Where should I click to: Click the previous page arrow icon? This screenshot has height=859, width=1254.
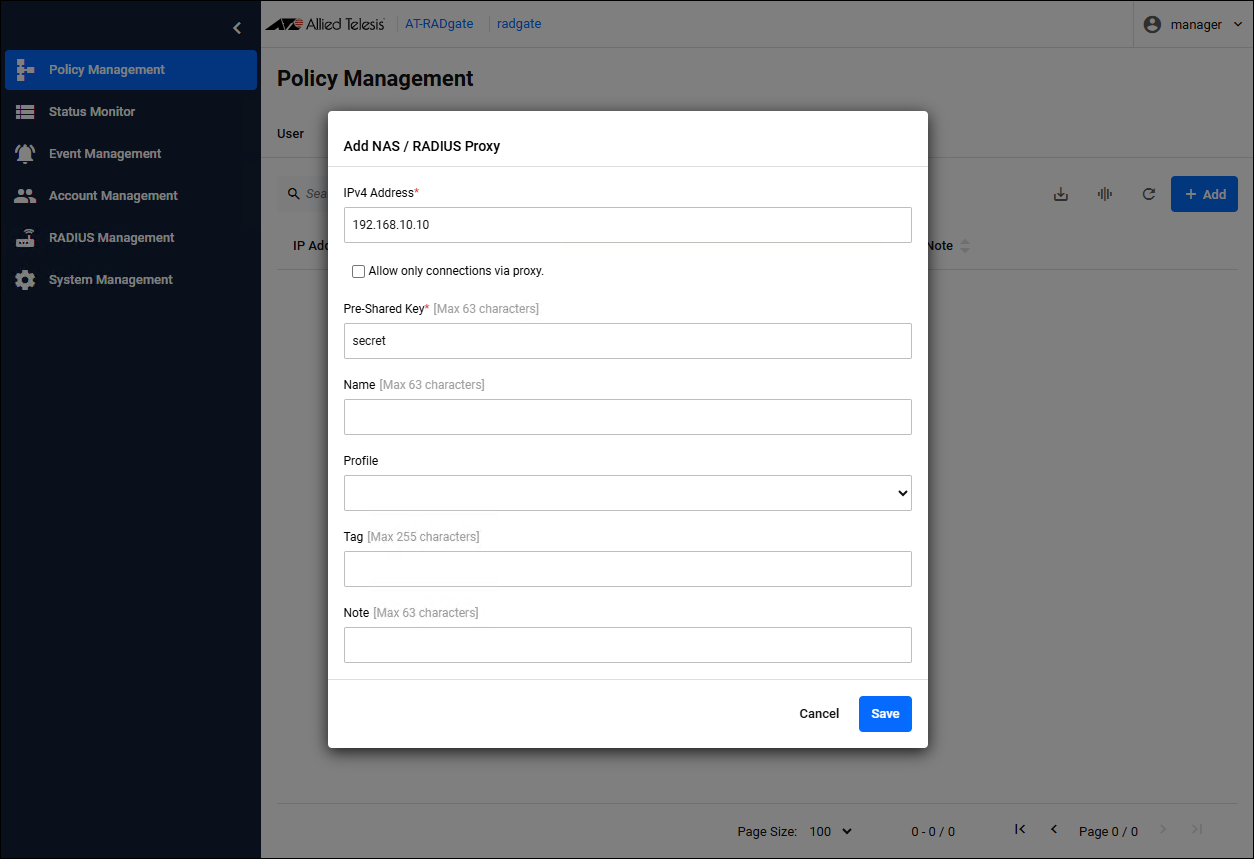pos(1054,830)
